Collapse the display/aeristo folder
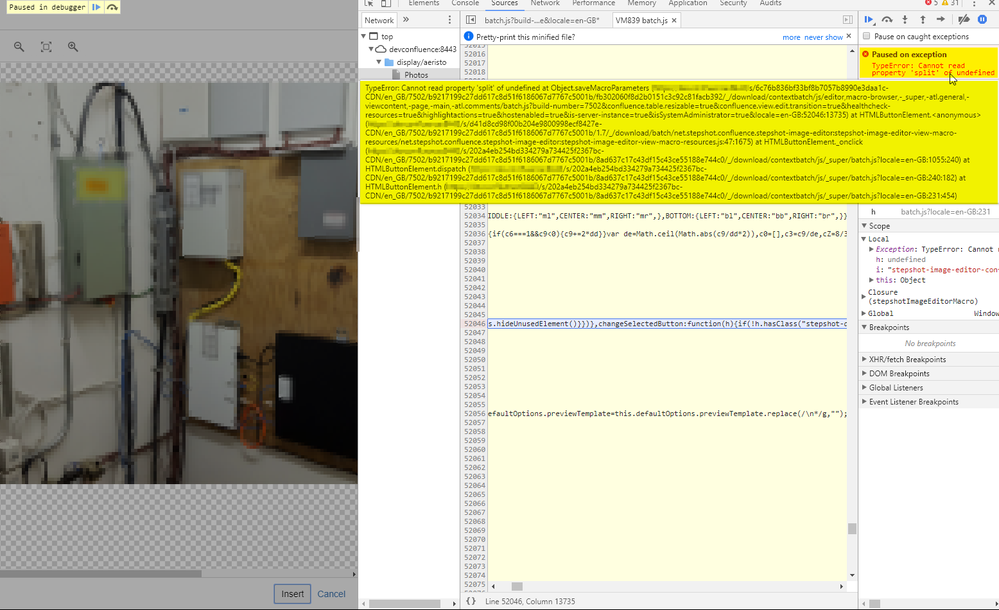Viewport: 999px width, 610px height. pyautogui.click(x=379, y=62)
